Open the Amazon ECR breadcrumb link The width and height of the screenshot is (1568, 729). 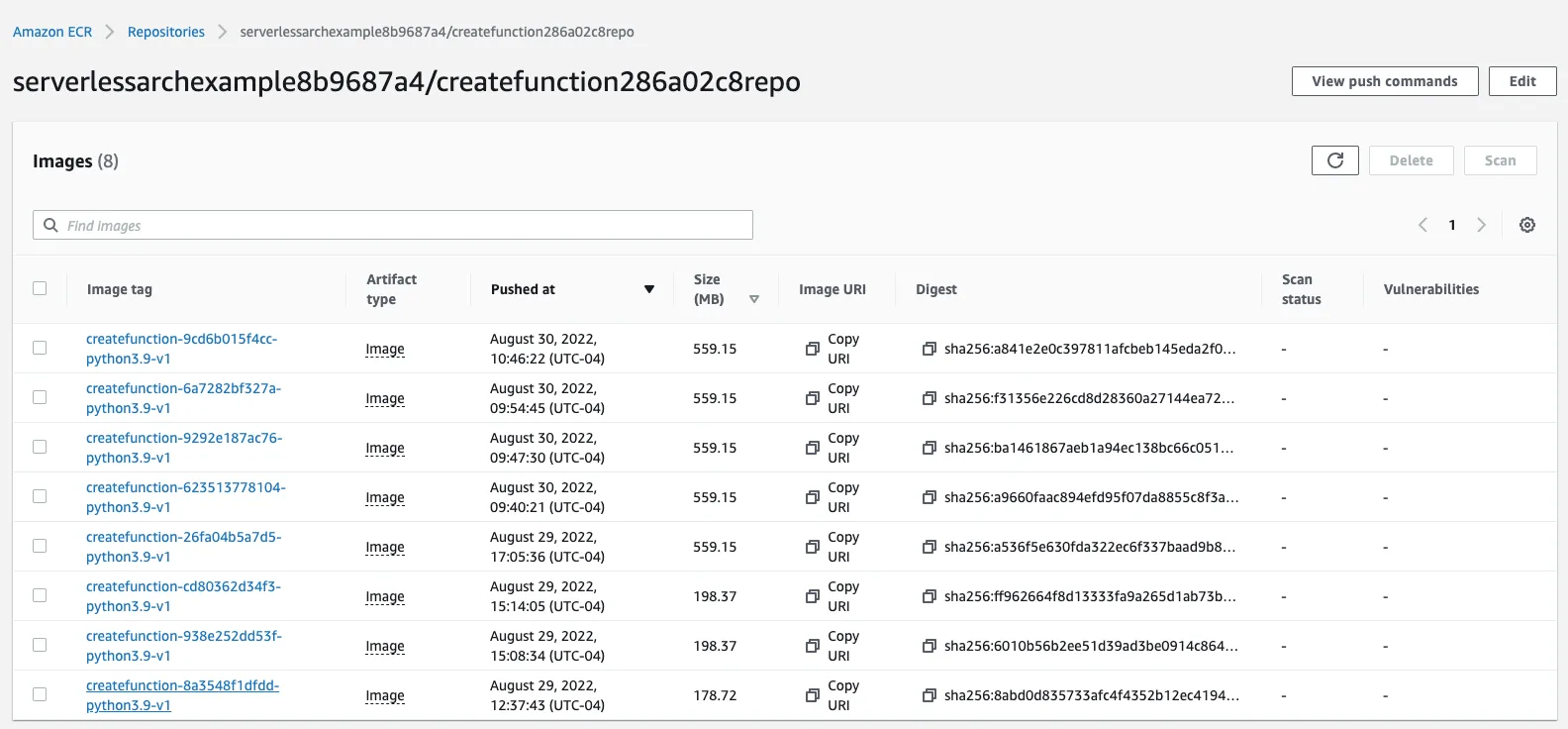(52, 32)
